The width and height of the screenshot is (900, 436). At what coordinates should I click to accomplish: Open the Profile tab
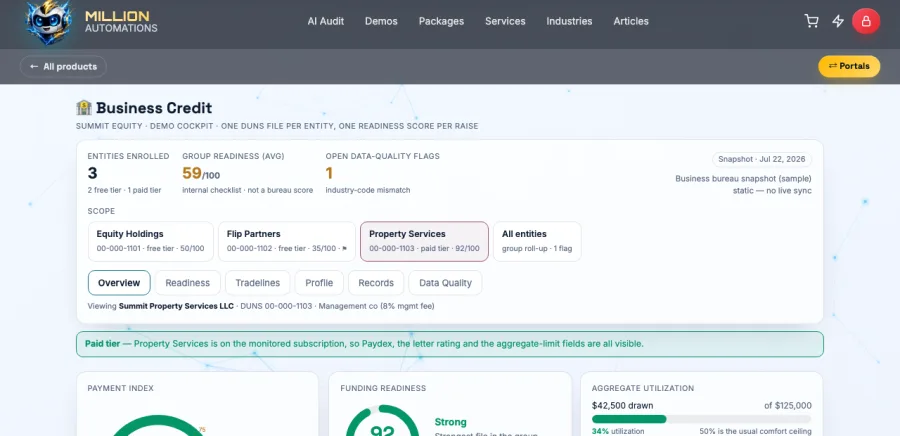point(319,283)
